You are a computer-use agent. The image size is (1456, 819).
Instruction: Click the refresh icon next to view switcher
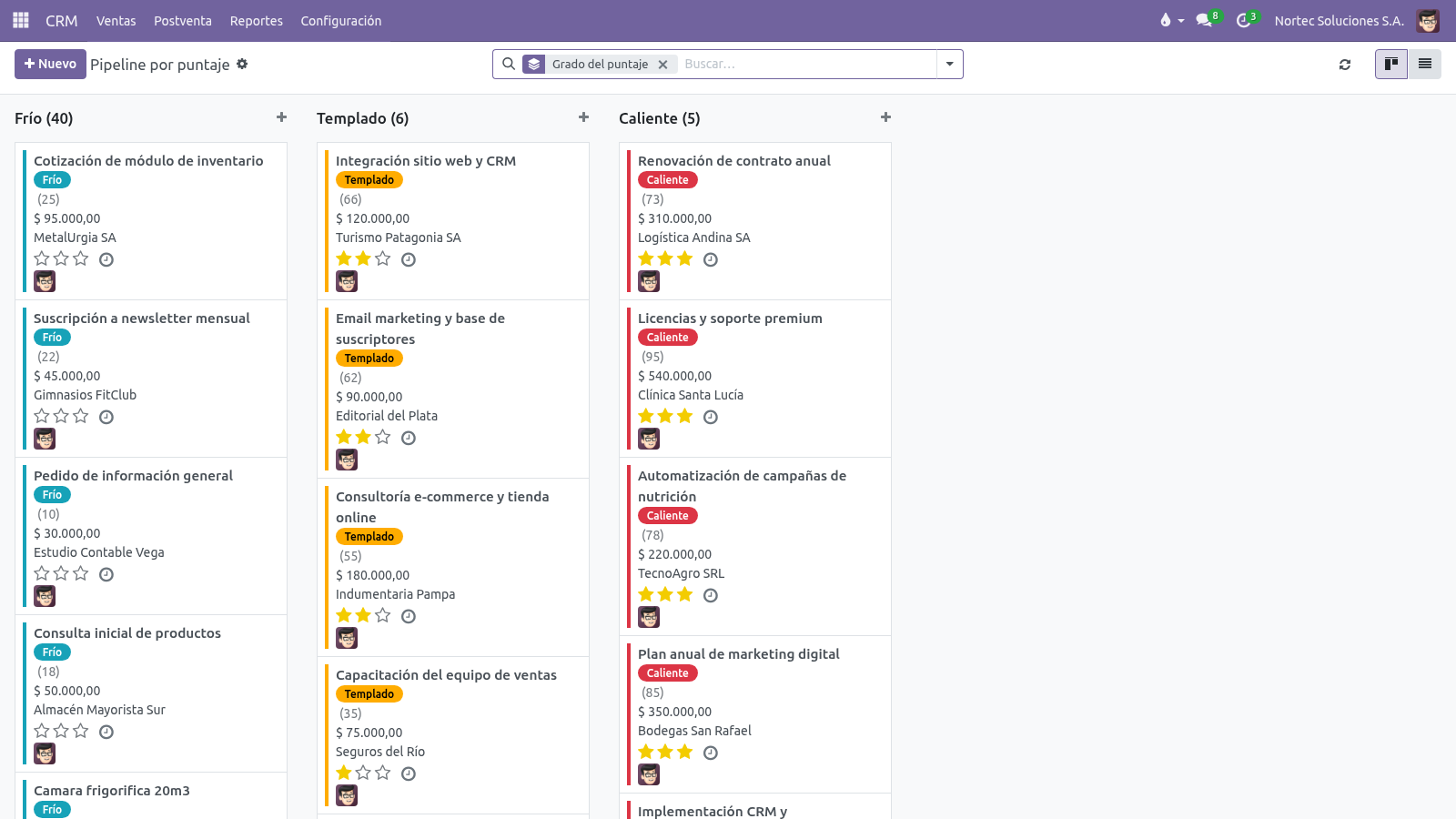(1345, 65)
